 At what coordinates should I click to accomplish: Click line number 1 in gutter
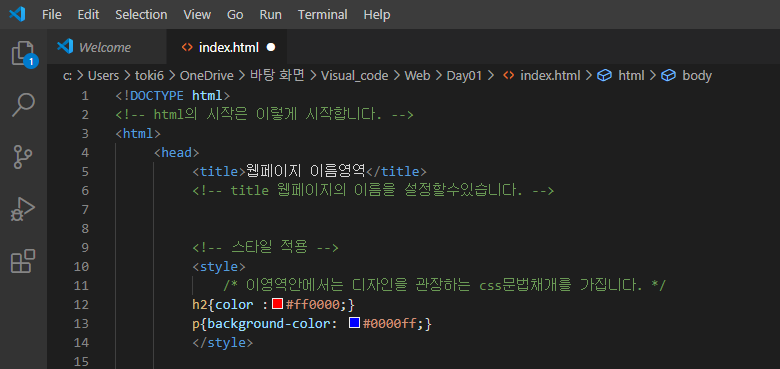pyautogui.click(x=85, y=95)
